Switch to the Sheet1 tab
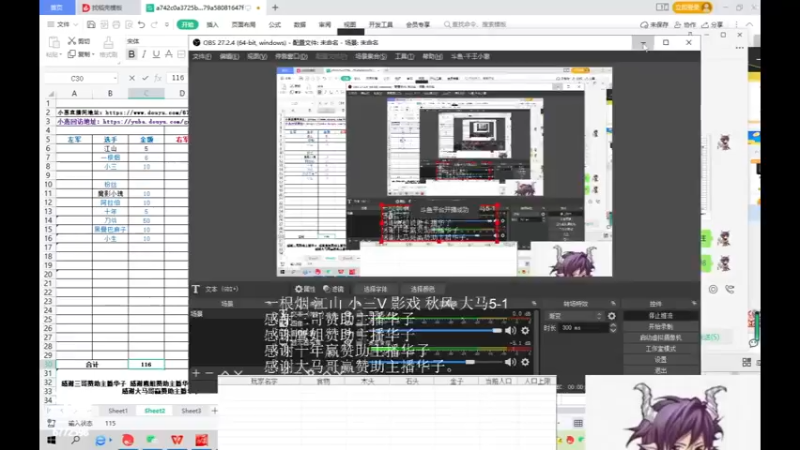 click(118, 411)
